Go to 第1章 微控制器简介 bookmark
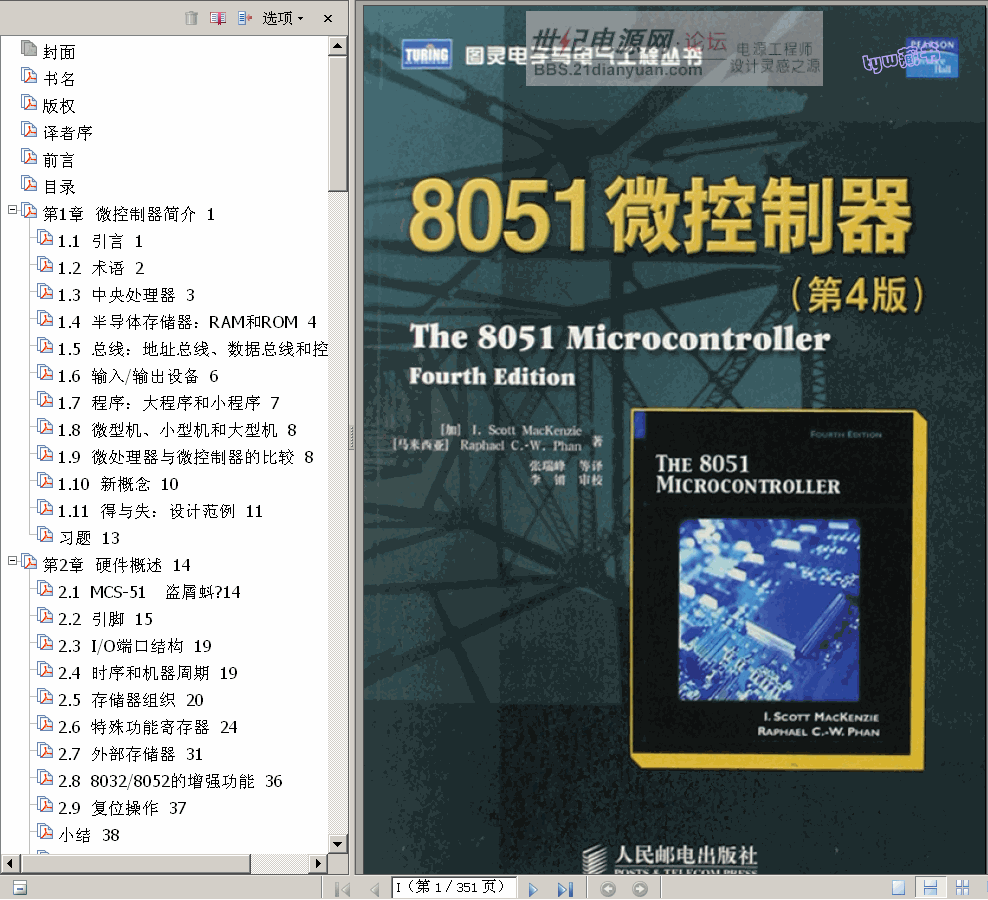 [x=129, y=214]
